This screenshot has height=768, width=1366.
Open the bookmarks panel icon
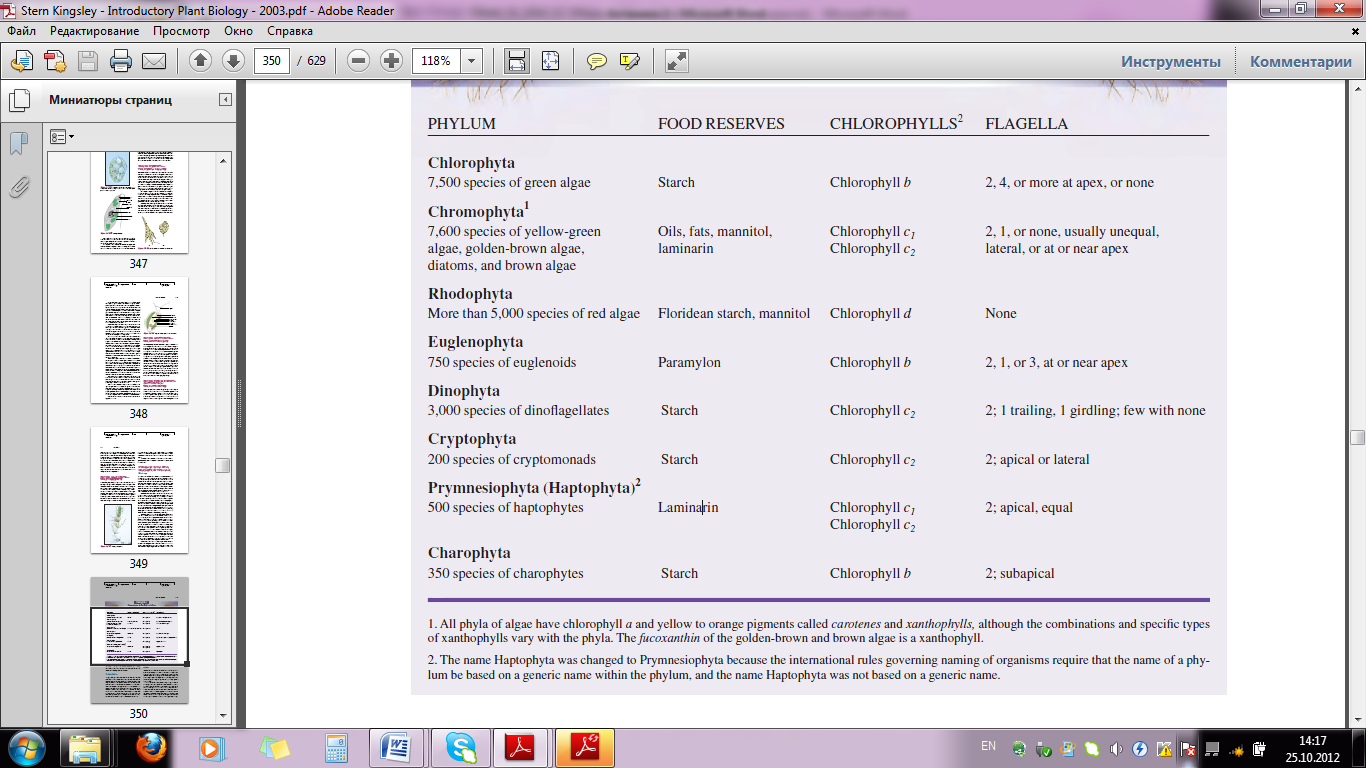[18, 144]
